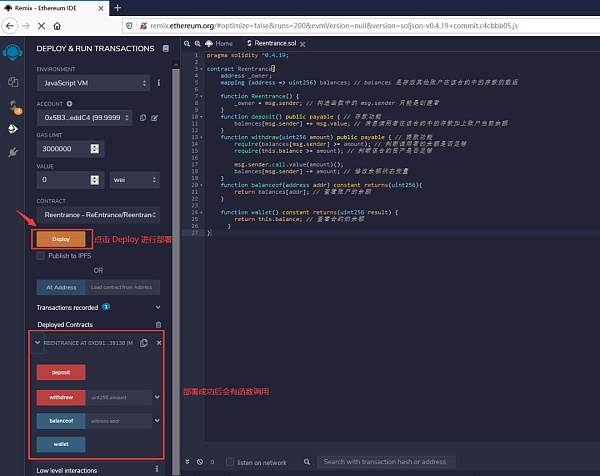600x476 pixels.
Task: Call the withdraw function button
Action: click(61, 397)
